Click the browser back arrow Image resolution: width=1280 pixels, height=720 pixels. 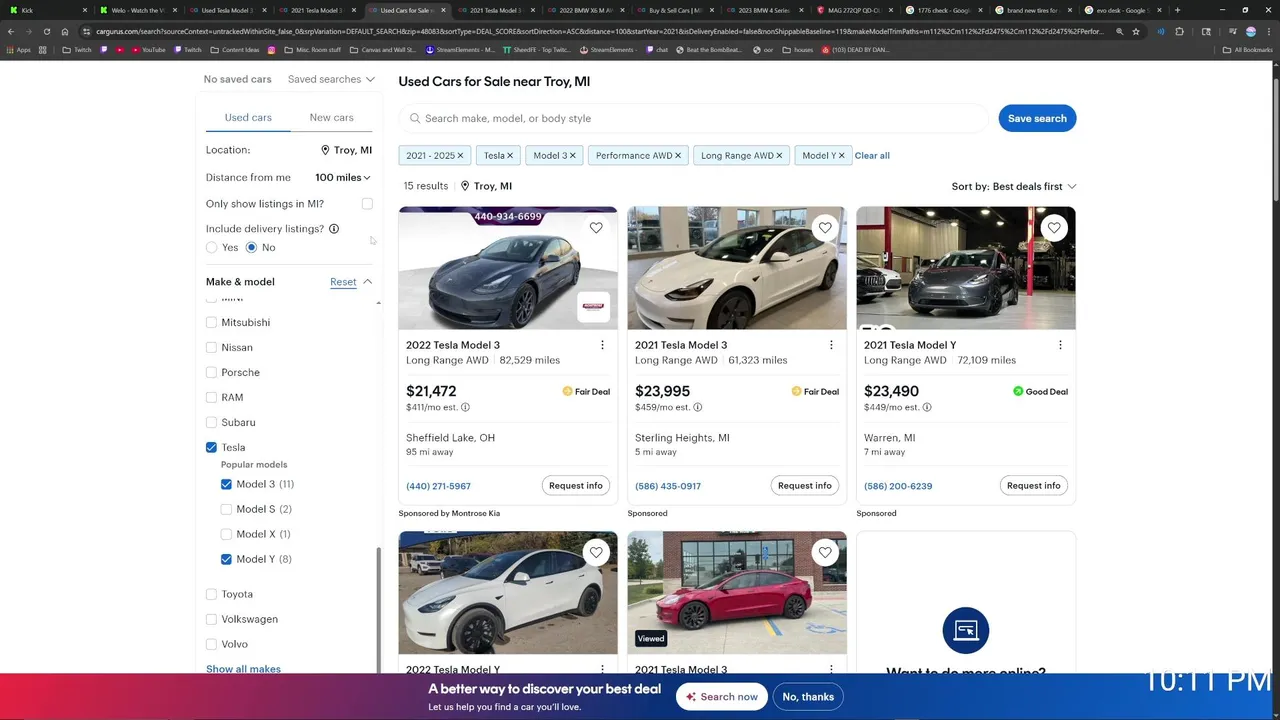point(11,31)
